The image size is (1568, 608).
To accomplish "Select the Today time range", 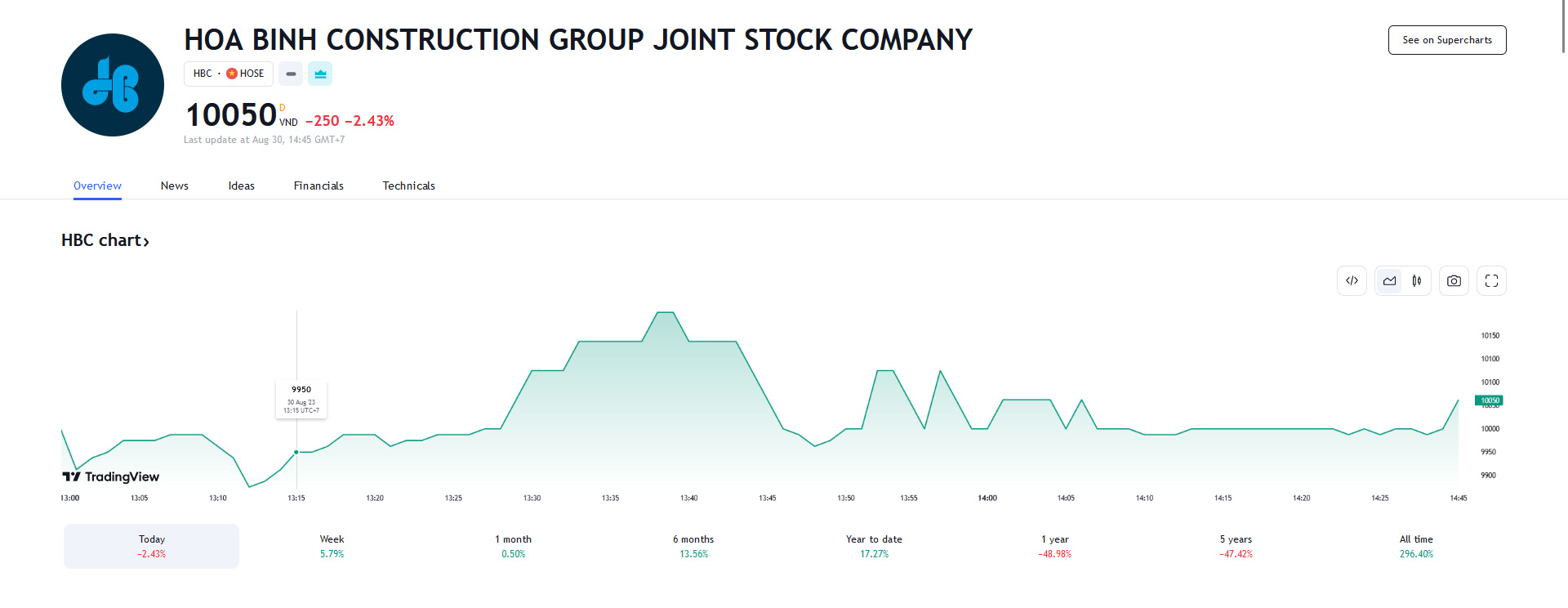I will (152, 546).
